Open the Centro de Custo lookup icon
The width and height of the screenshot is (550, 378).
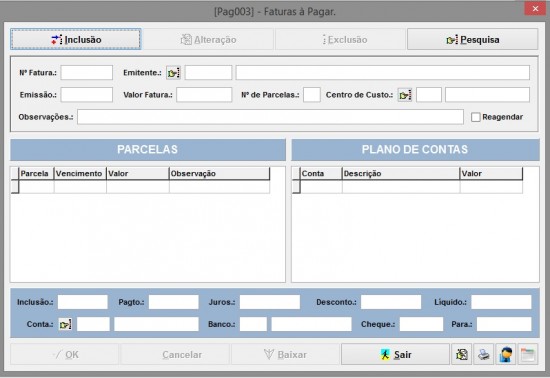point(405,95)
